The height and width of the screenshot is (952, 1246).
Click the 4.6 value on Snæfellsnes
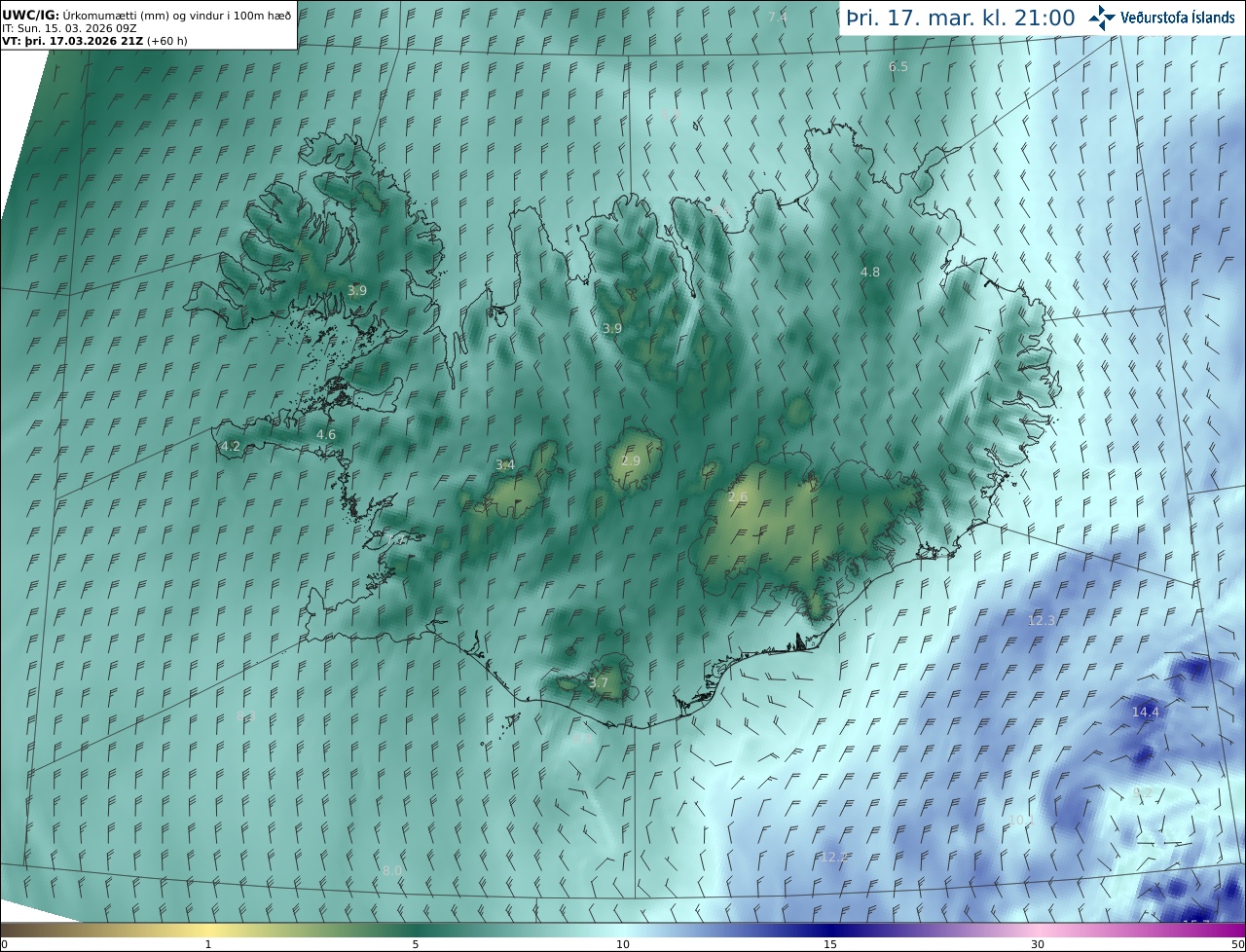[326, 435]
